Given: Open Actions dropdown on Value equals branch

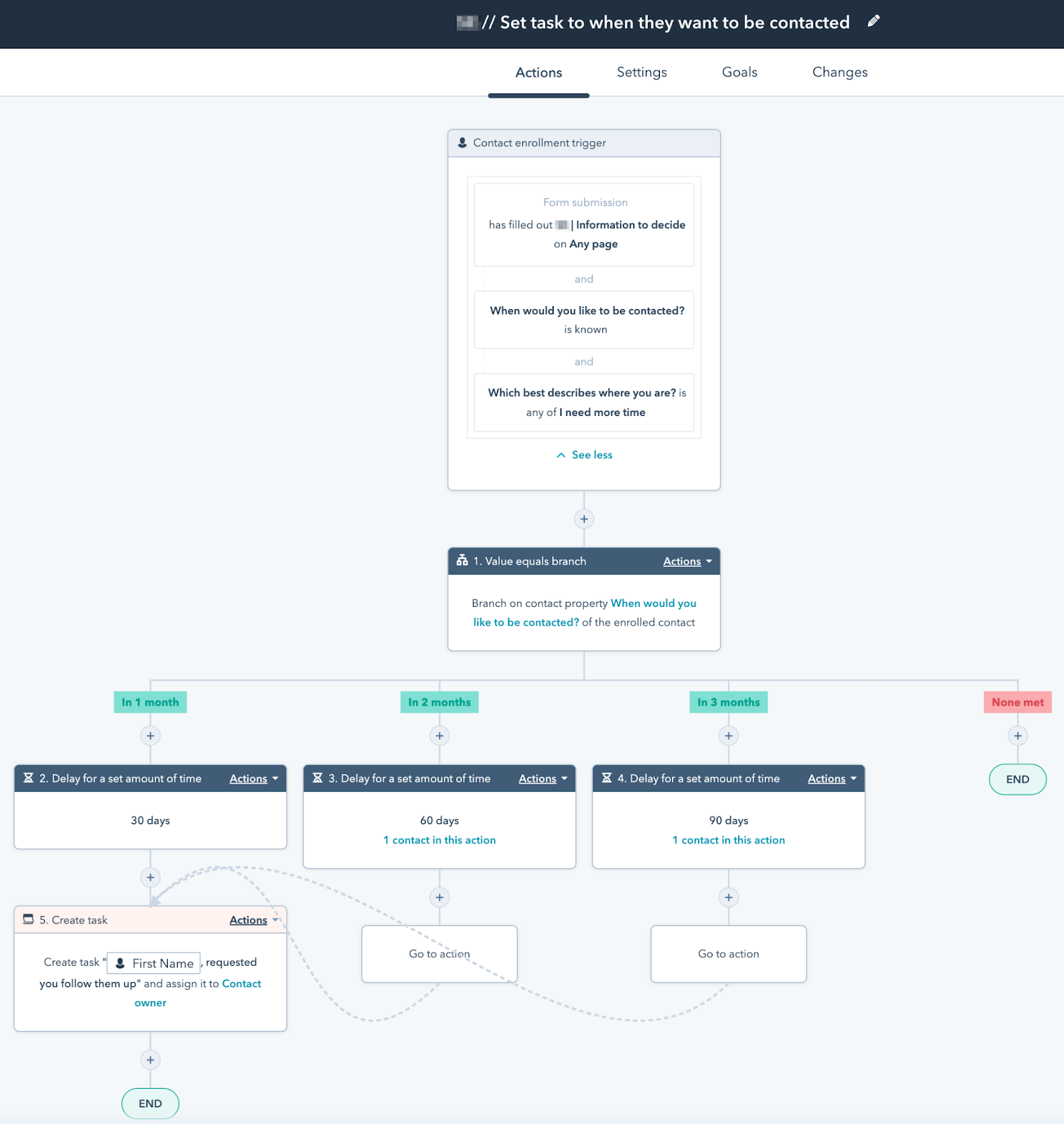Looking at the screenshot, I should point(687,561).
